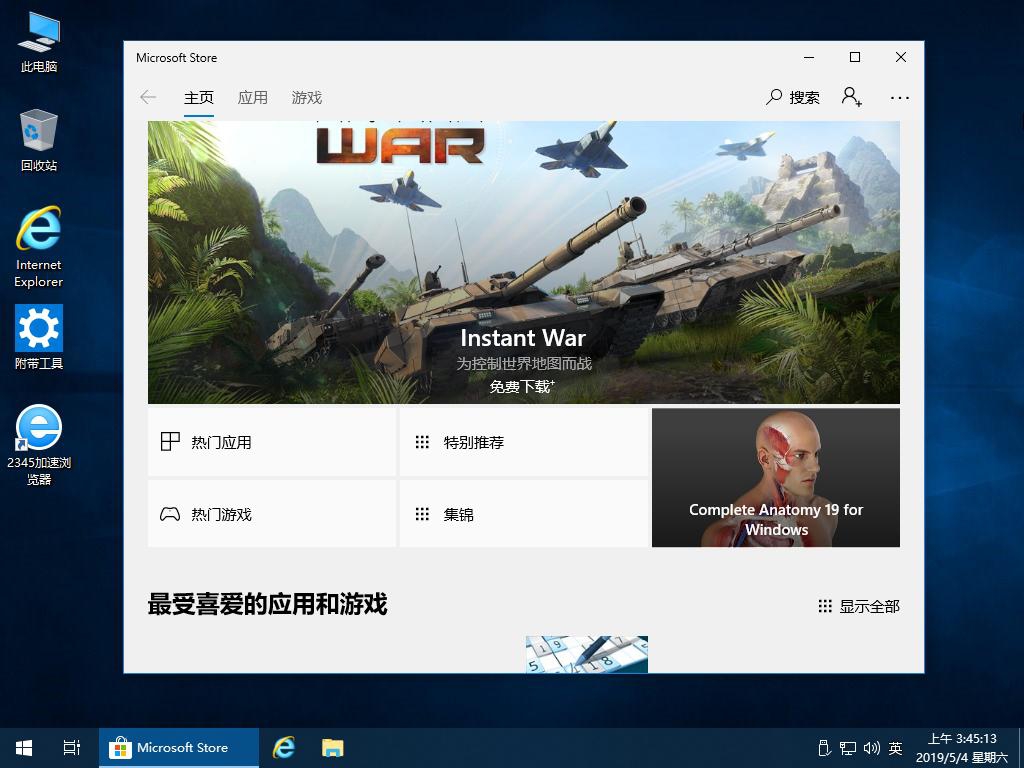1024x768 pixels.
Task: Click the 搜索 magnifier icon
Action: 774,97
